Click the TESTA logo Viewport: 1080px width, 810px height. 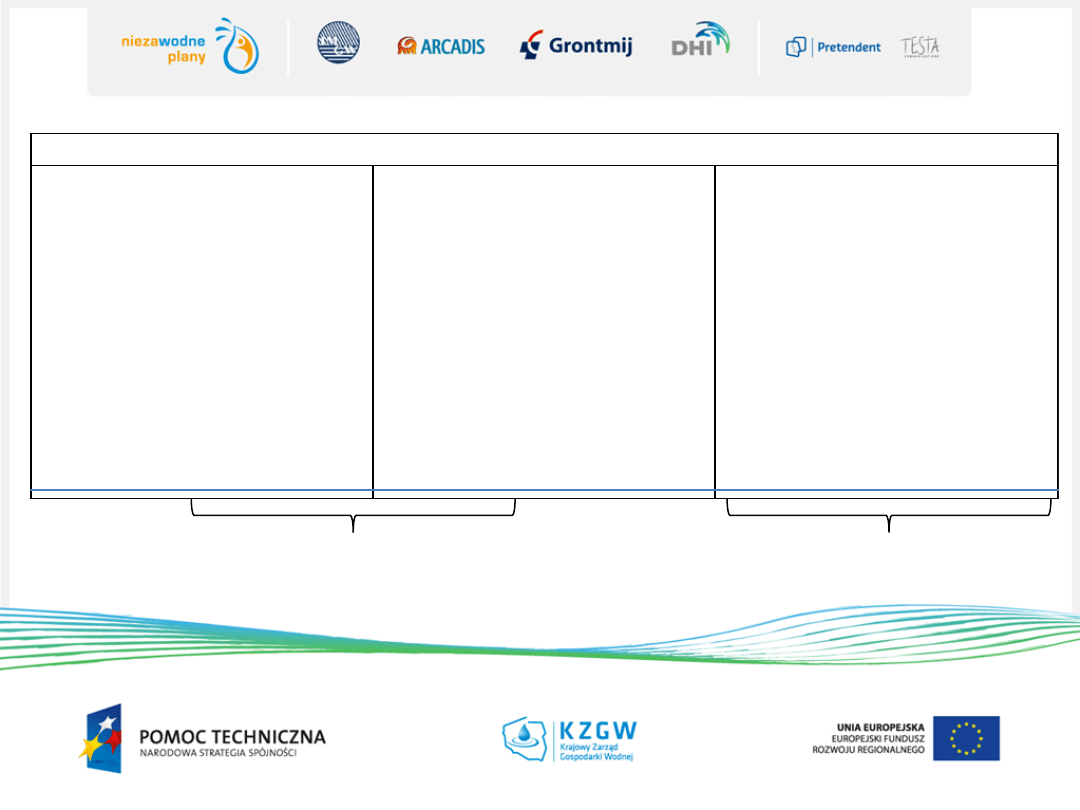tap(919, 46)
